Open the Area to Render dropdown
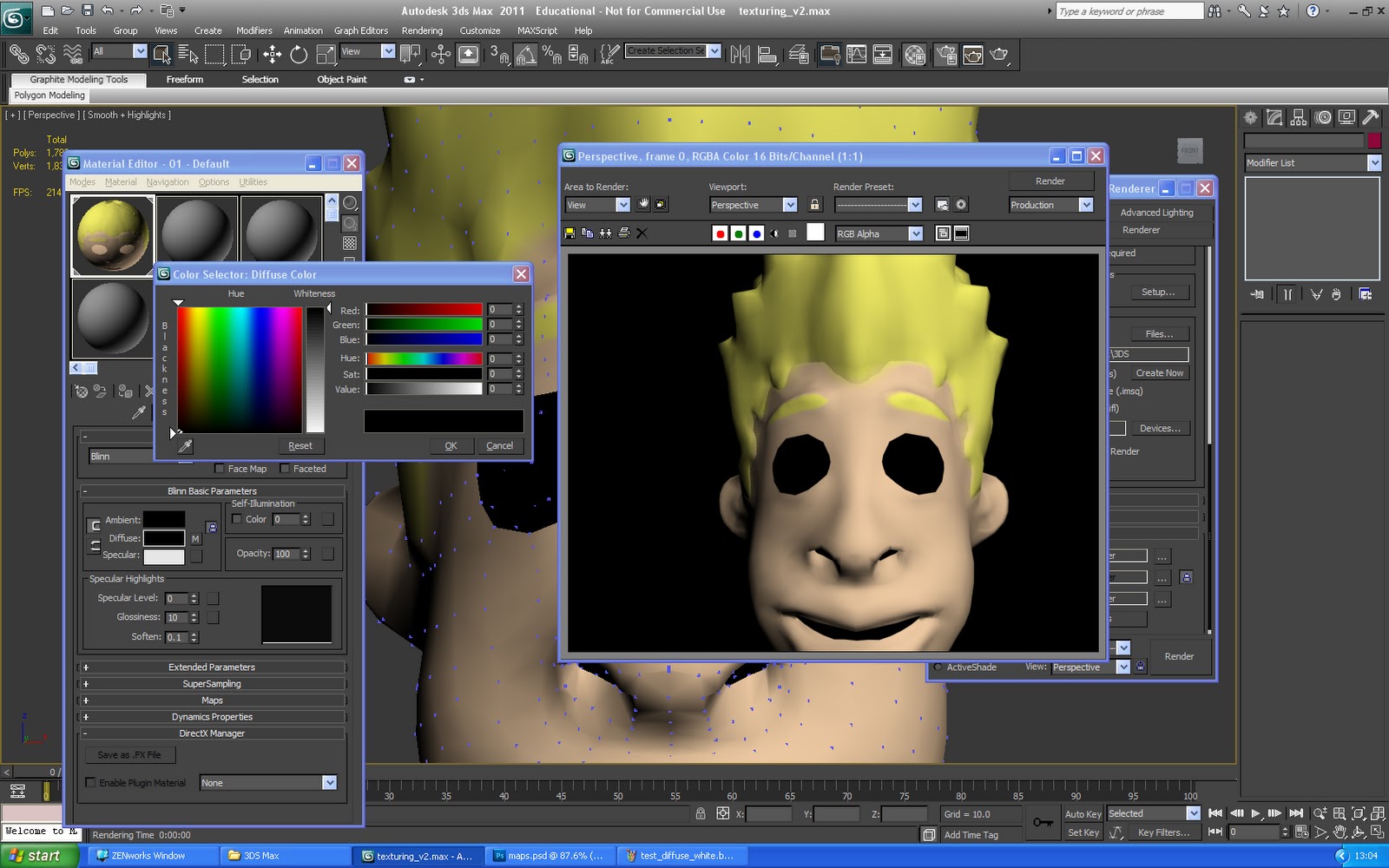 pyautogui.click(x=597, y=205)
